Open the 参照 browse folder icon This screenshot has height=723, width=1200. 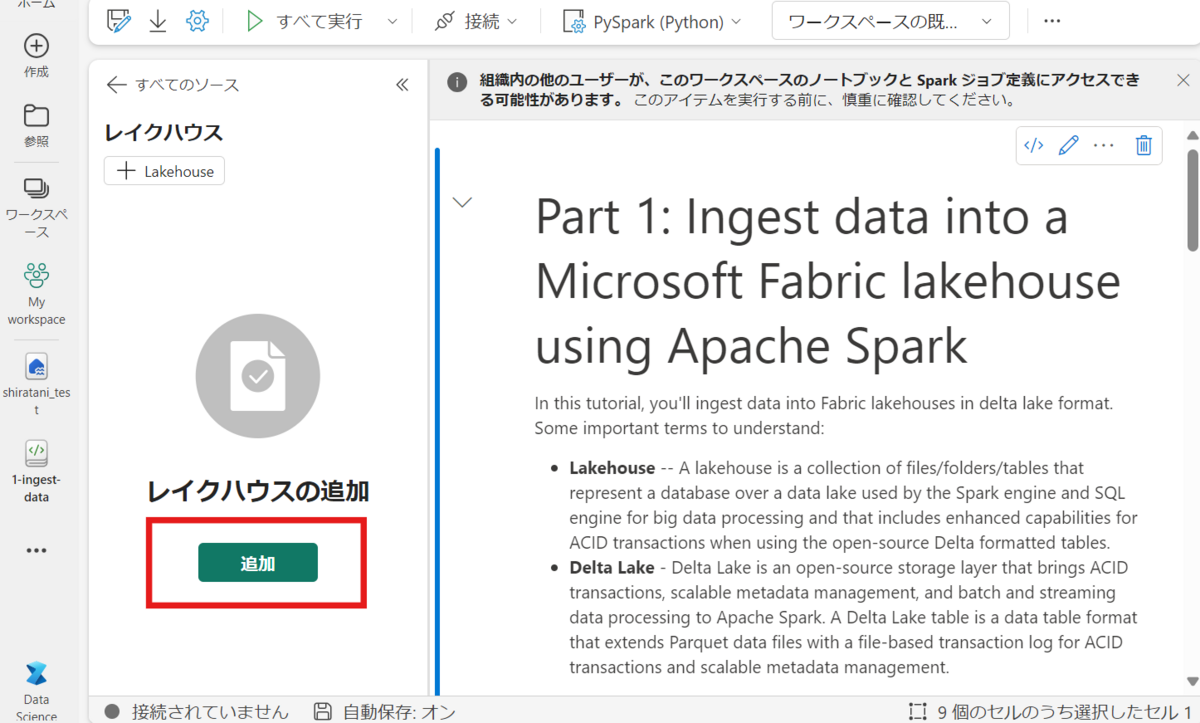point(36,125)
